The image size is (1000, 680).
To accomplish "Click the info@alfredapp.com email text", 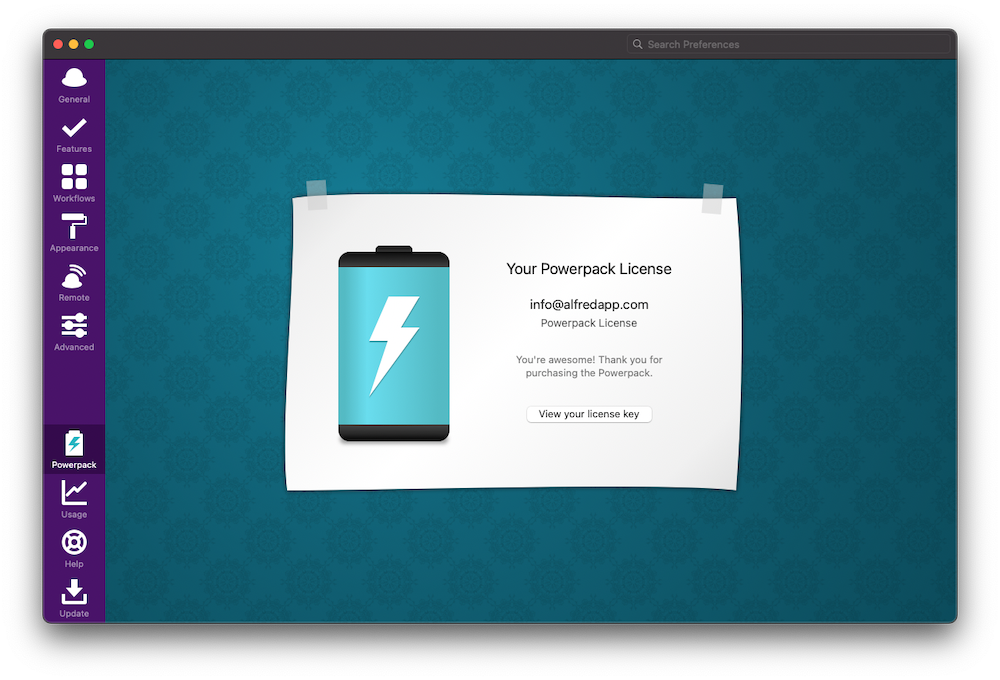I will pyautogui.click(x=589, y=305).
